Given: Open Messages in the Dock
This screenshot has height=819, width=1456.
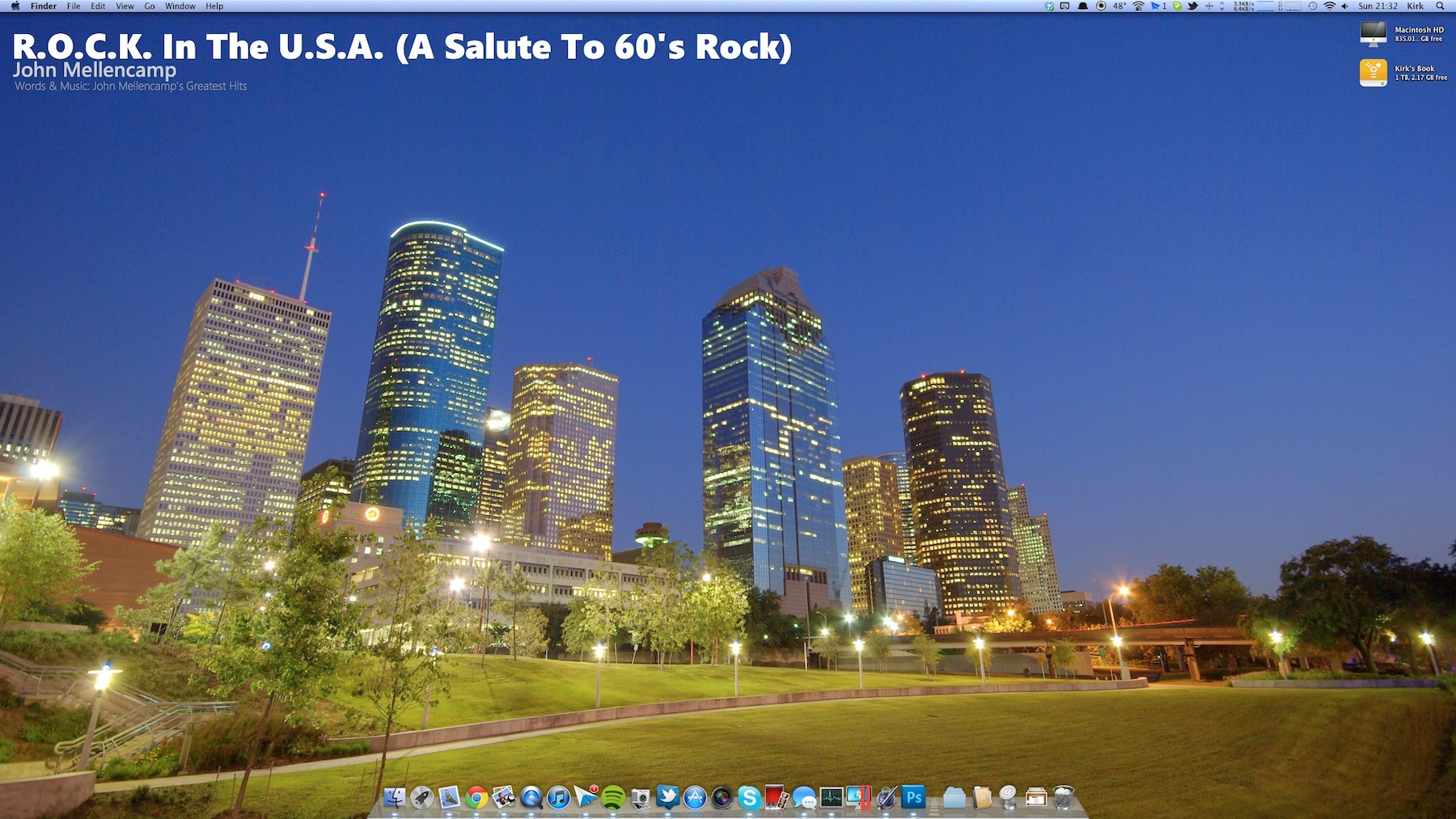Looking at the screenshot, I should coord(804,798).
